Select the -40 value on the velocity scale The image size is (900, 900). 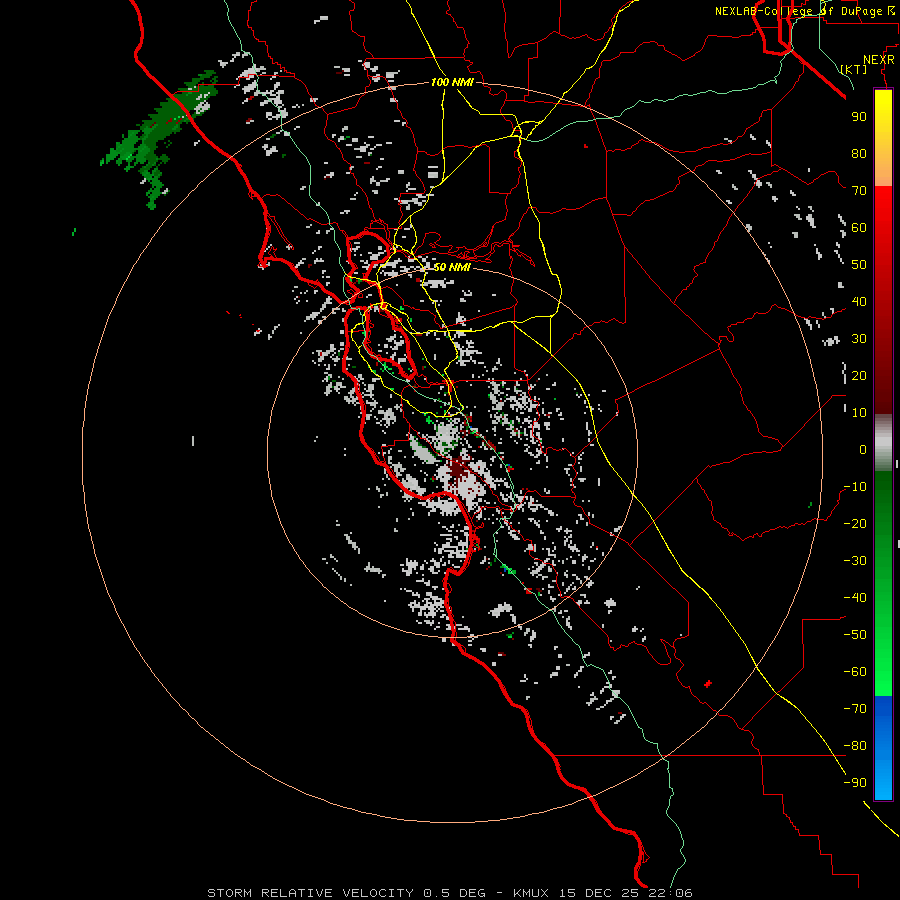pos(855,598)
